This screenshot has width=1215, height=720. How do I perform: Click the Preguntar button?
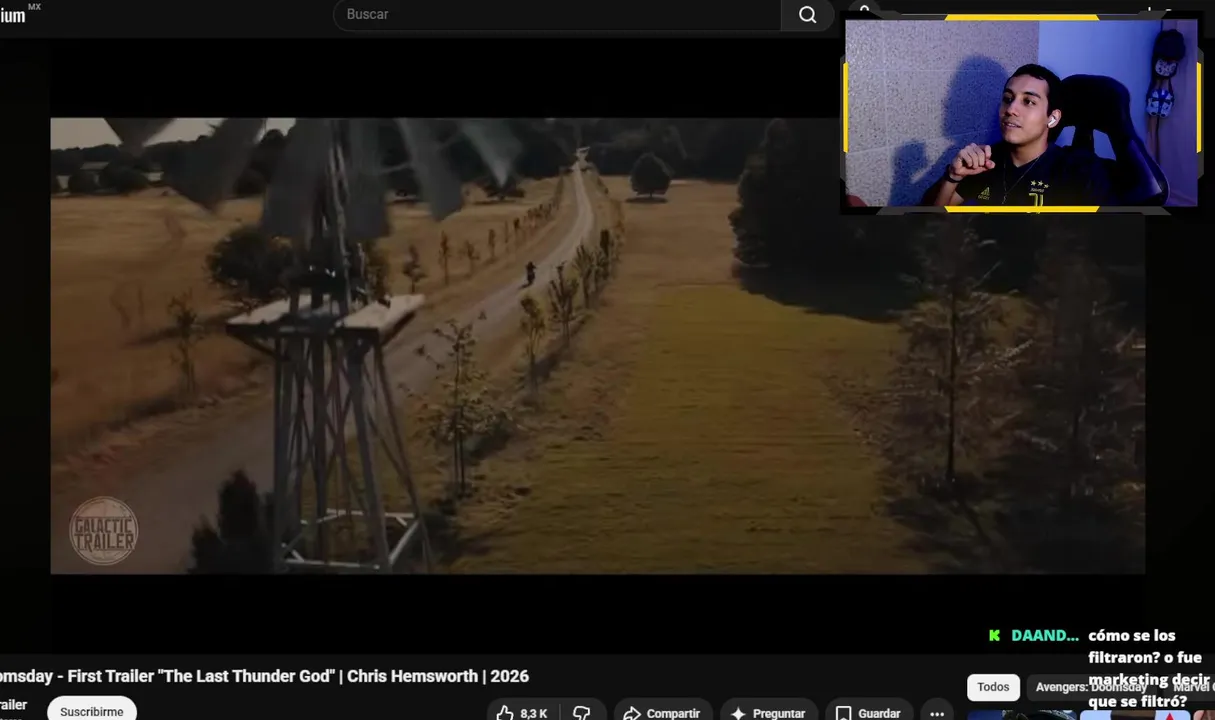pyautogui.click(x=768, y=712)
